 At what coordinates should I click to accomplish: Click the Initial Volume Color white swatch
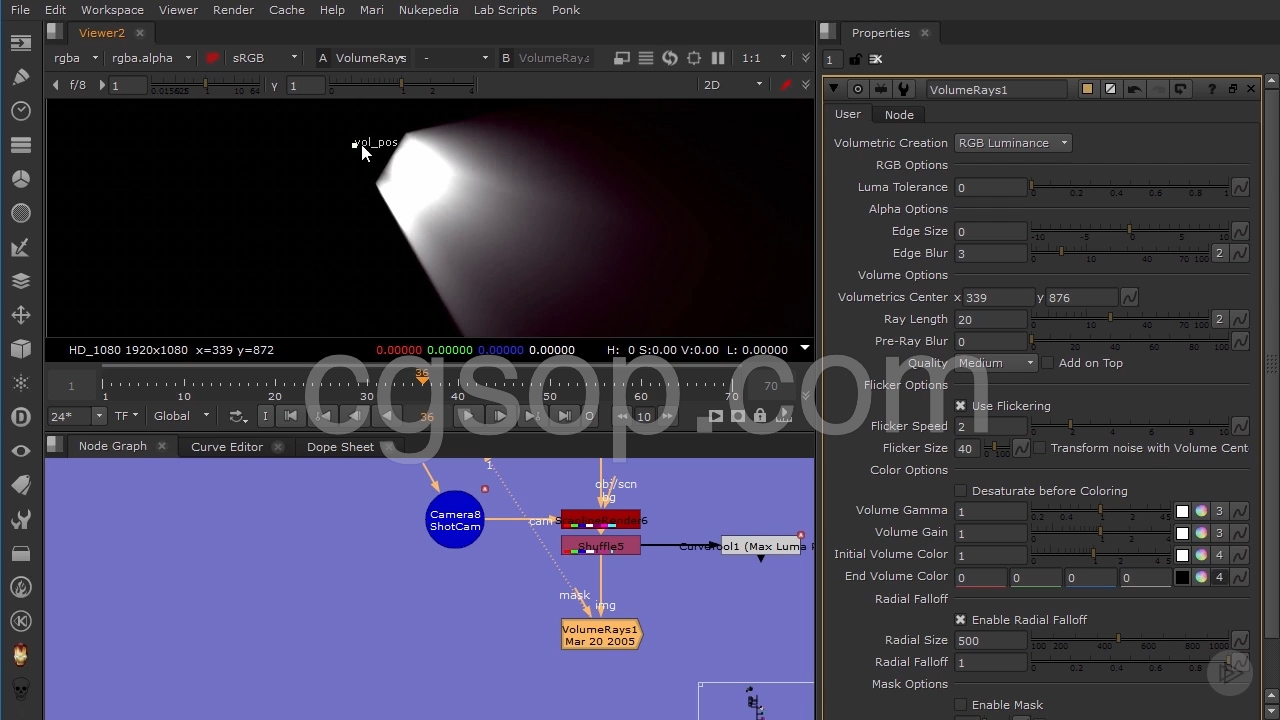click(1182, 555)
